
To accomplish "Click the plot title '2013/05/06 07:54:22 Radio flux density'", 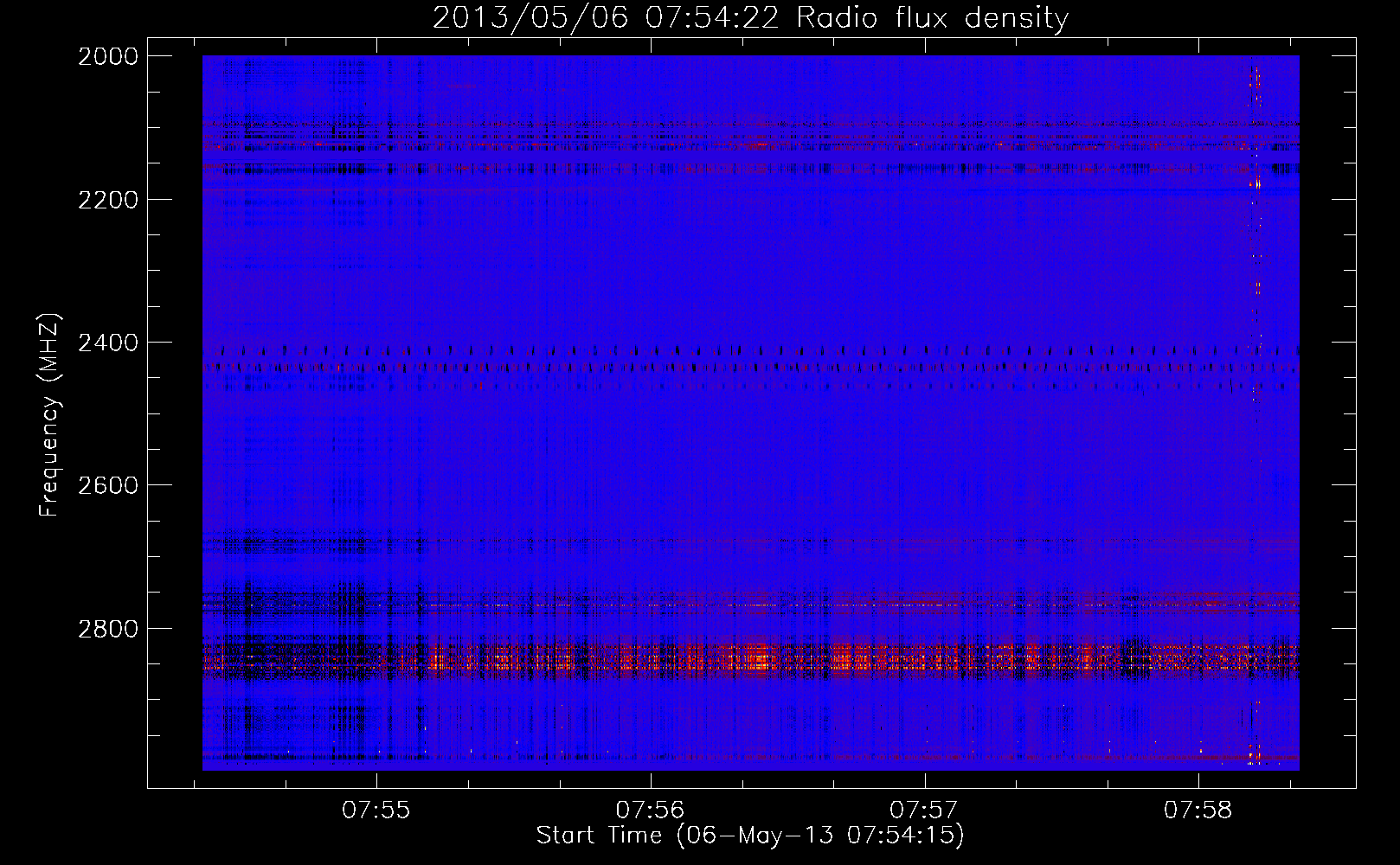I will pos(750,17).
